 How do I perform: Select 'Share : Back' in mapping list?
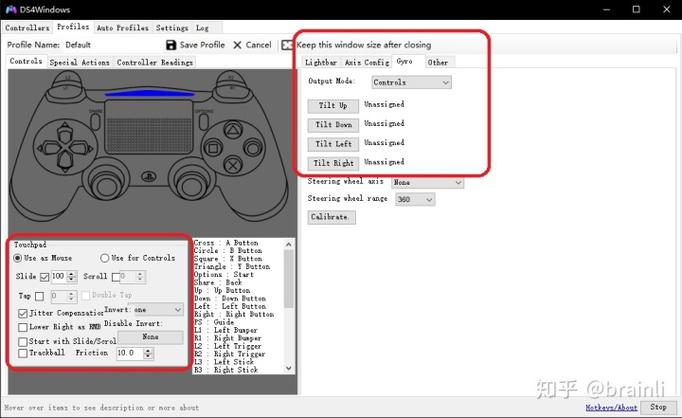218,282
